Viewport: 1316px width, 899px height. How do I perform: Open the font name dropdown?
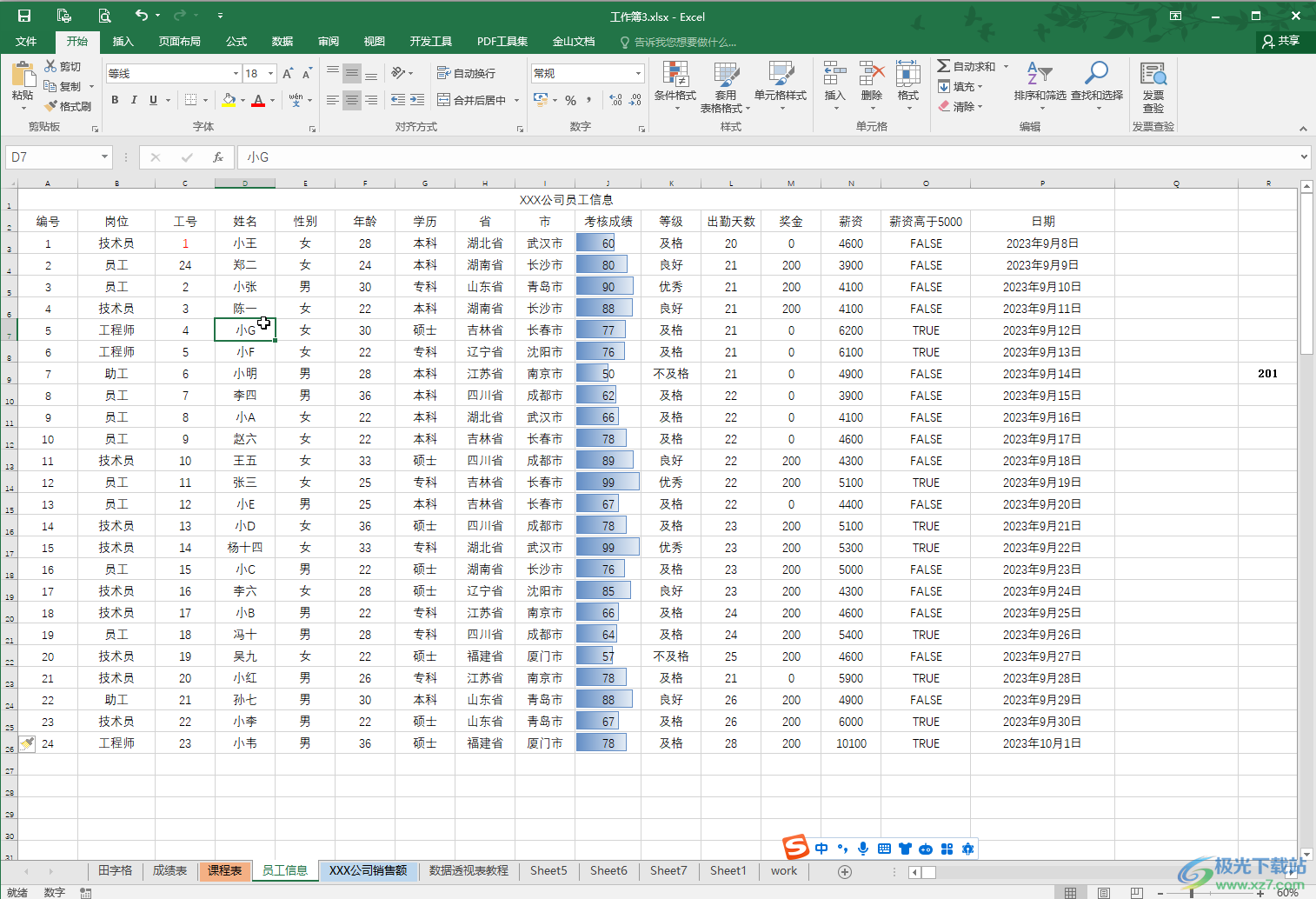236,74
